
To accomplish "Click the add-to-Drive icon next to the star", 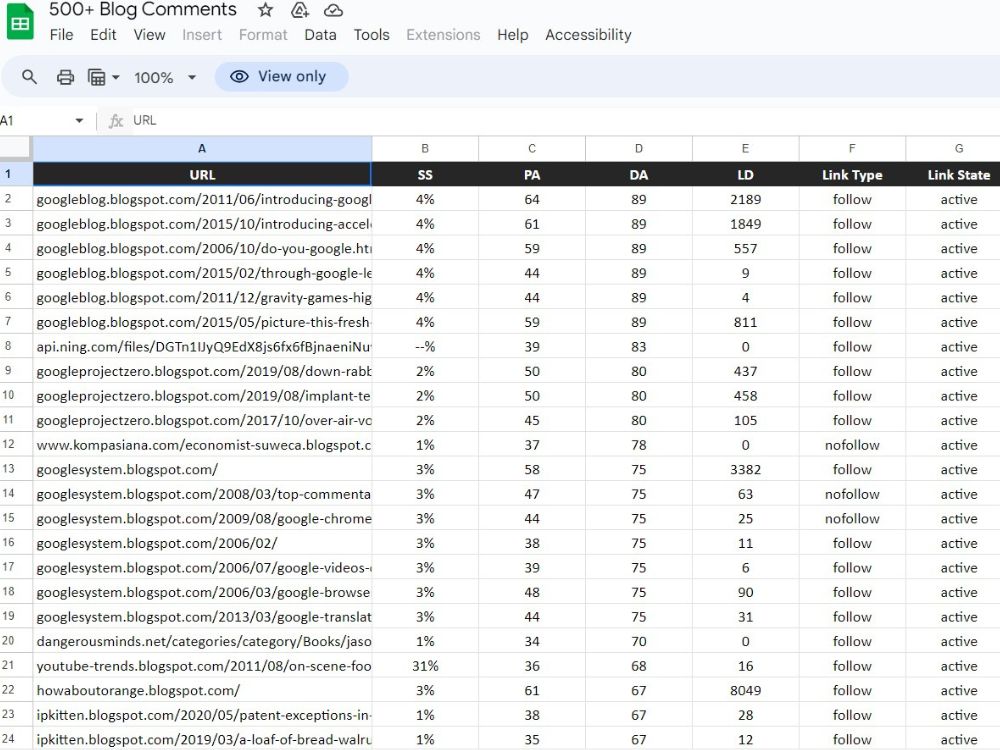I will pyautogui.click(x=299, y=10).
